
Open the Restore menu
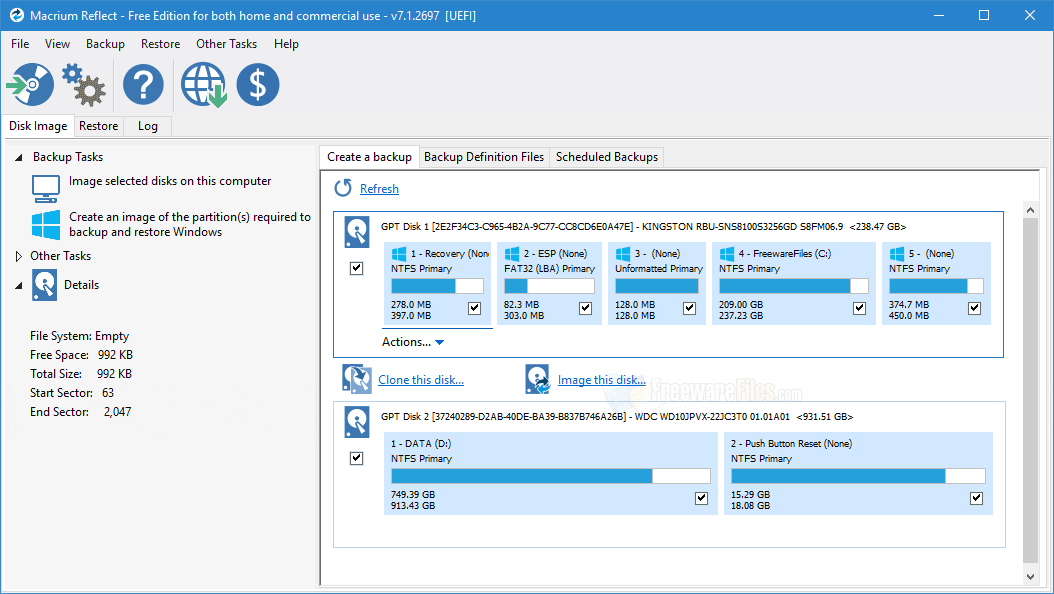[x=160, y=44]
